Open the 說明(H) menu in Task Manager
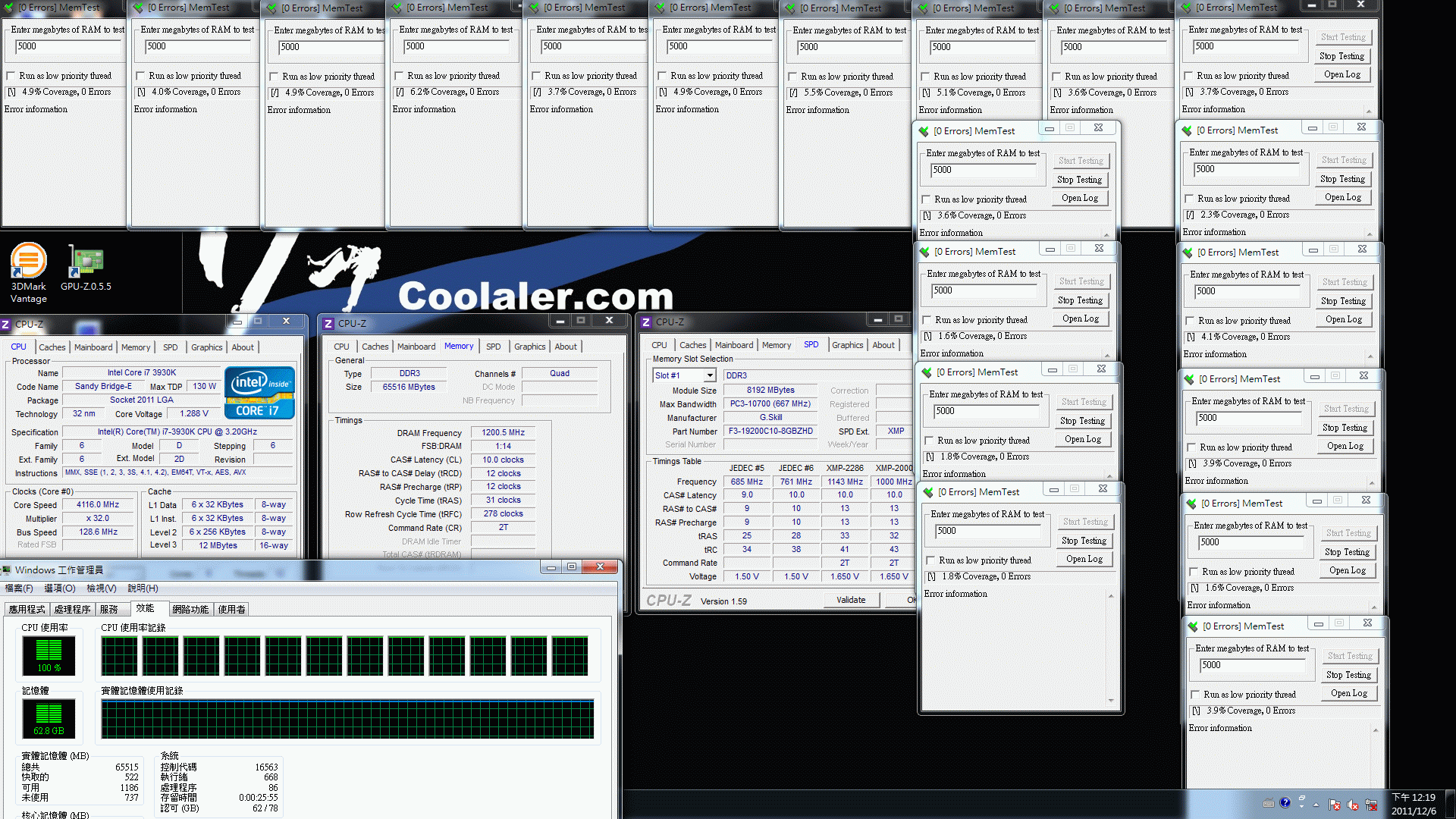Screen dimensions: 1456x819 143,588
